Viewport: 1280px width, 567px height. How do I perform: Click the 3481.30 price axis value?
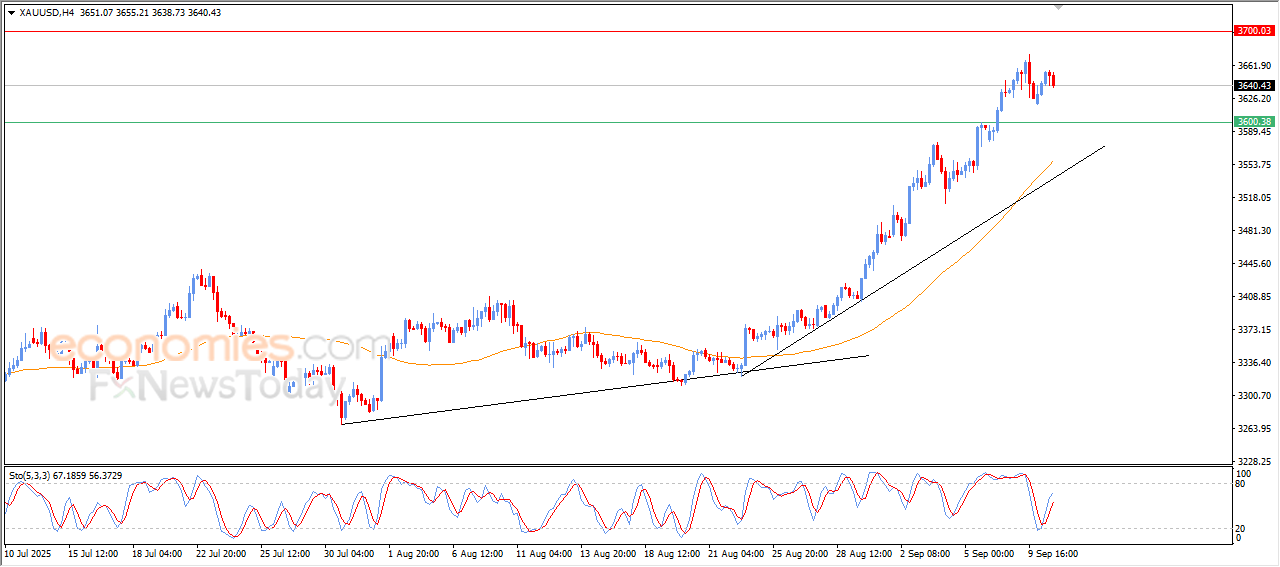(x=1254, y=231)
